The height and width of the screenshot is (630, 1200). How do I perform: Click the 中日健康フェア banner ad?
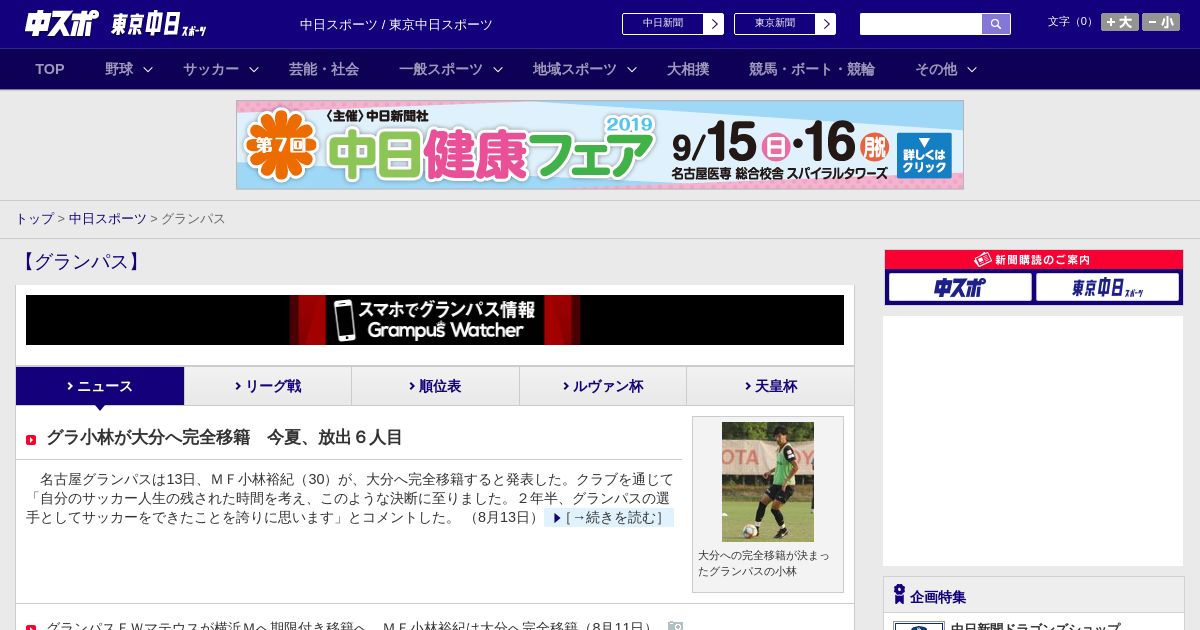tap(600, 145)
